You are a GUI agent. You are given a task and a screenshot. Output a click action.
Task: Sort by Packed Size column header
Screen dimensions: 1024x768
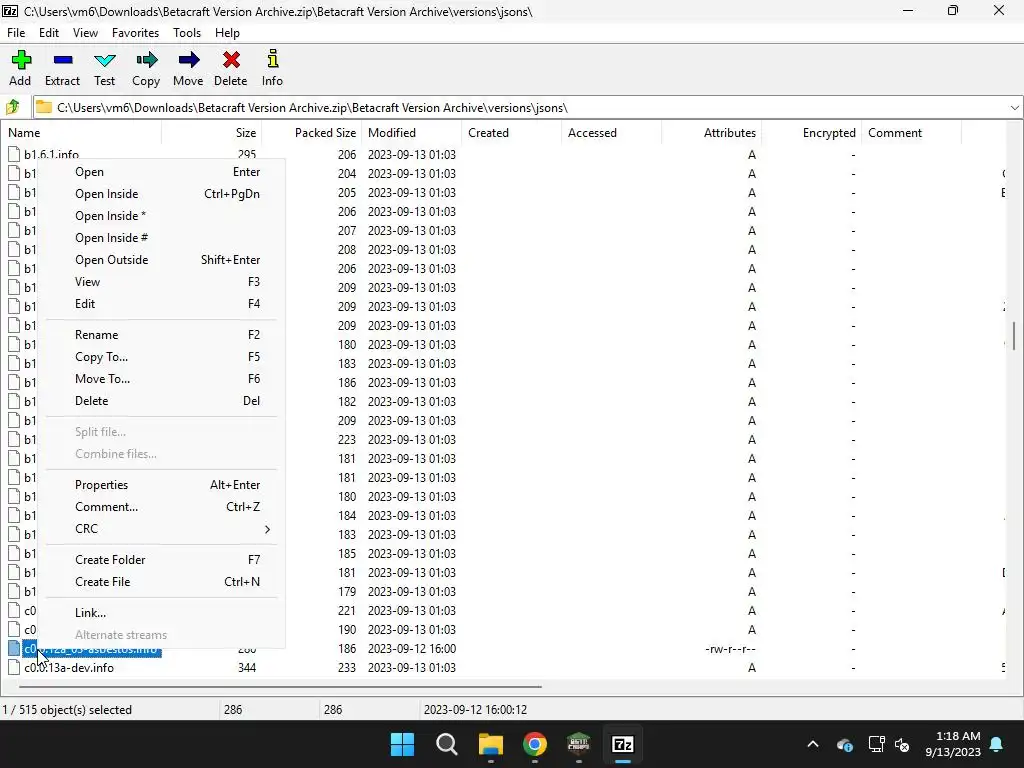point(312,133)
